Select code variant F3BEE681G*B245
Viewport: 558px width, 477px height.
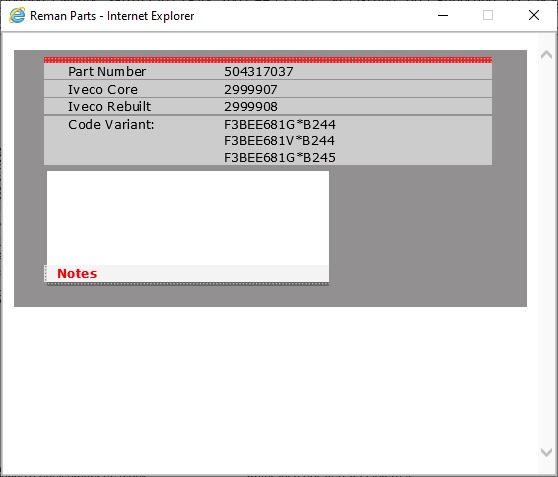pyautogui.click(x=280, y=157)
